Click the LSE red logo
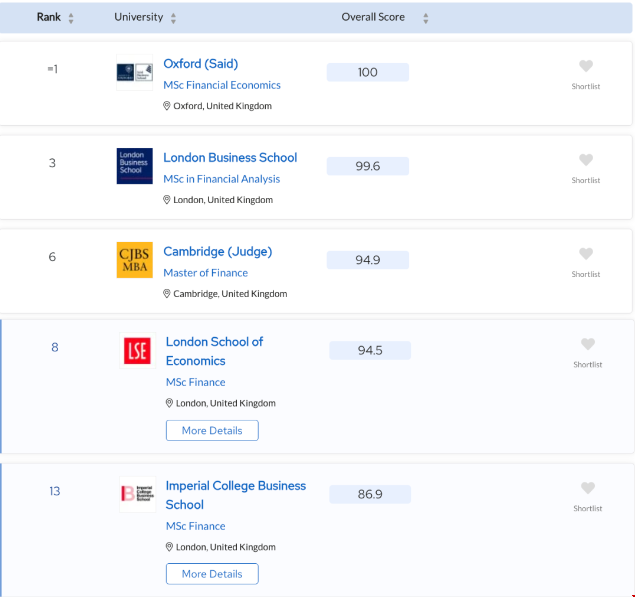 click(x=136, y=351)
